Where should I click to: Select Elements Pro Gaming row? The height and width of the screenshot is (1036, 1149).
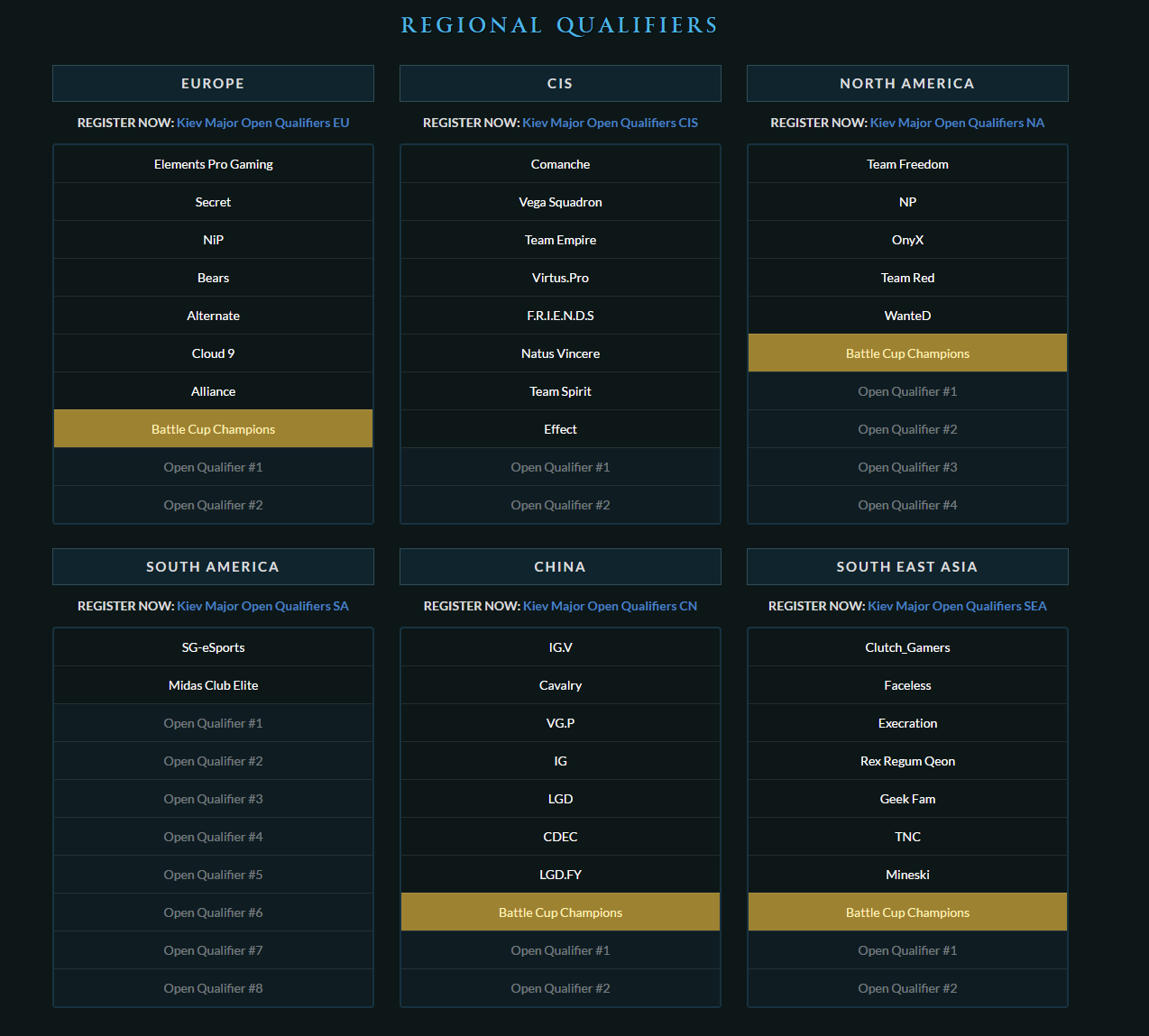point(213,164)
